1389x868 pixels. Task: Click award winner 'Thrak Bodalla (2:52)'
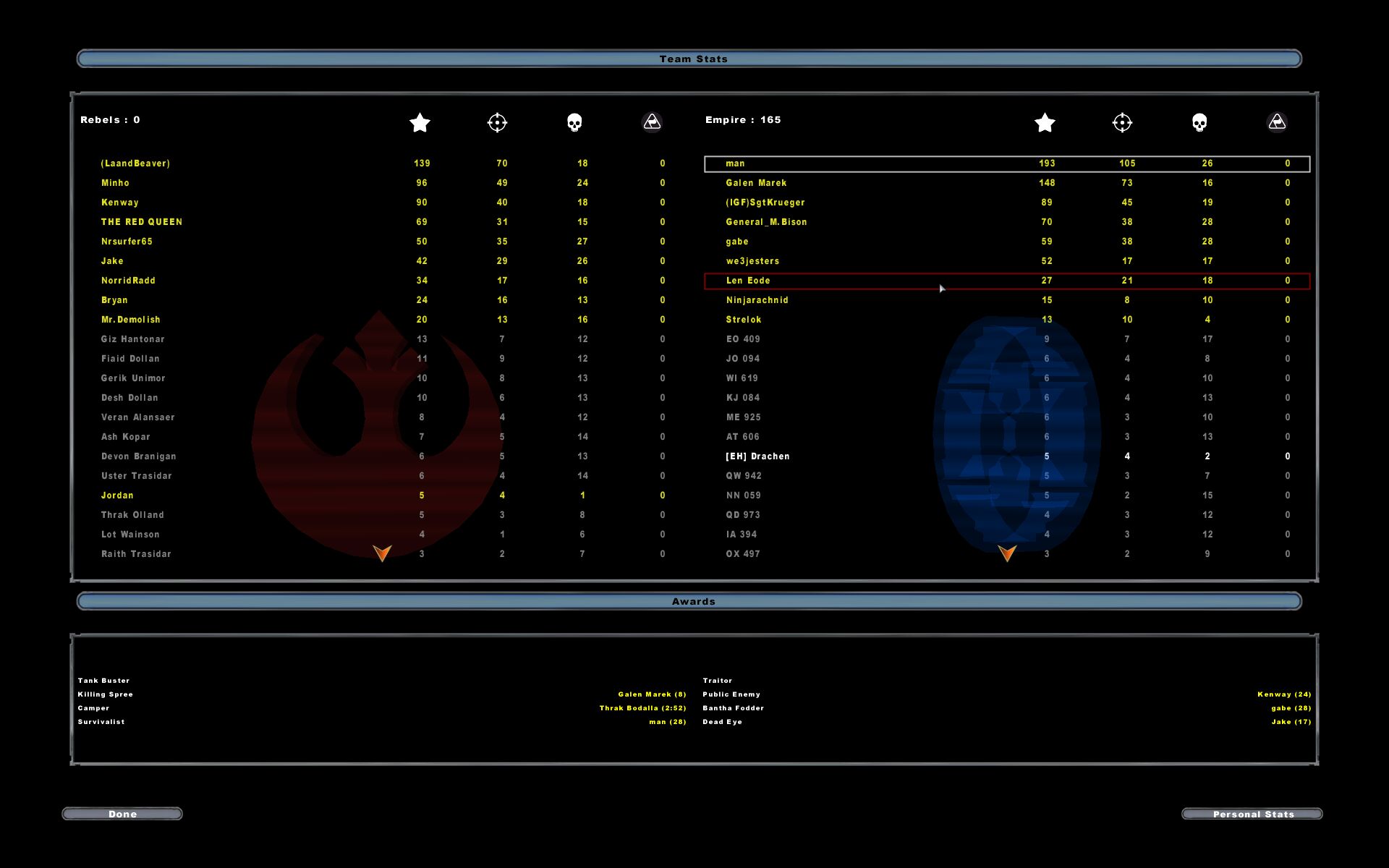(x=642, y=708)
